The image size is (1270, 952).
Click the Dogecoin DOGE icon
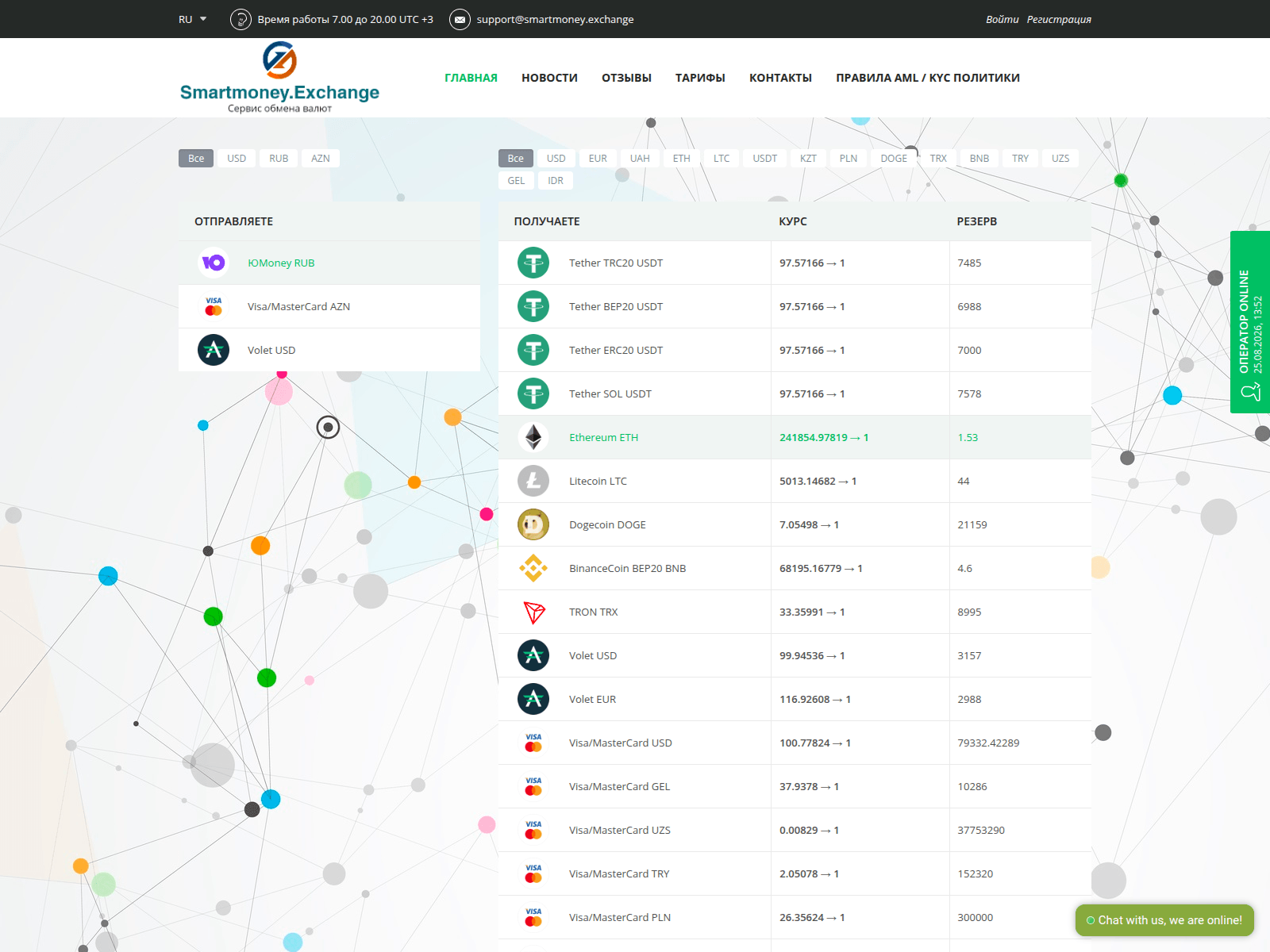click(x=533, y=524)
